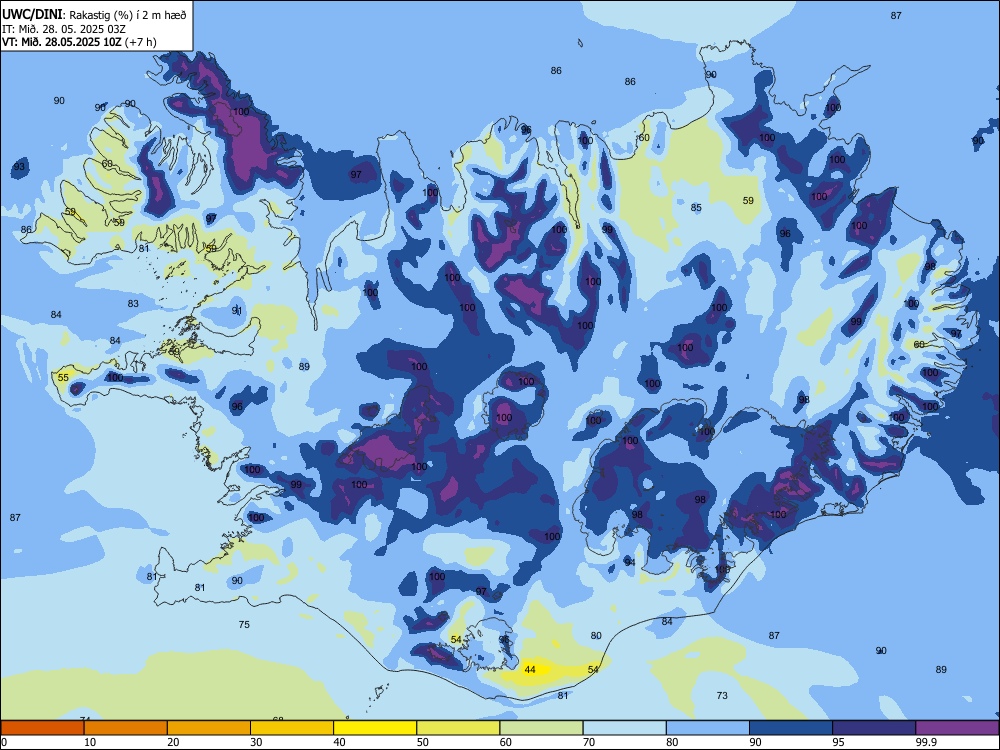
Task: Click the pale blue 70–80 legend swatch
Action: coord(624,728)
